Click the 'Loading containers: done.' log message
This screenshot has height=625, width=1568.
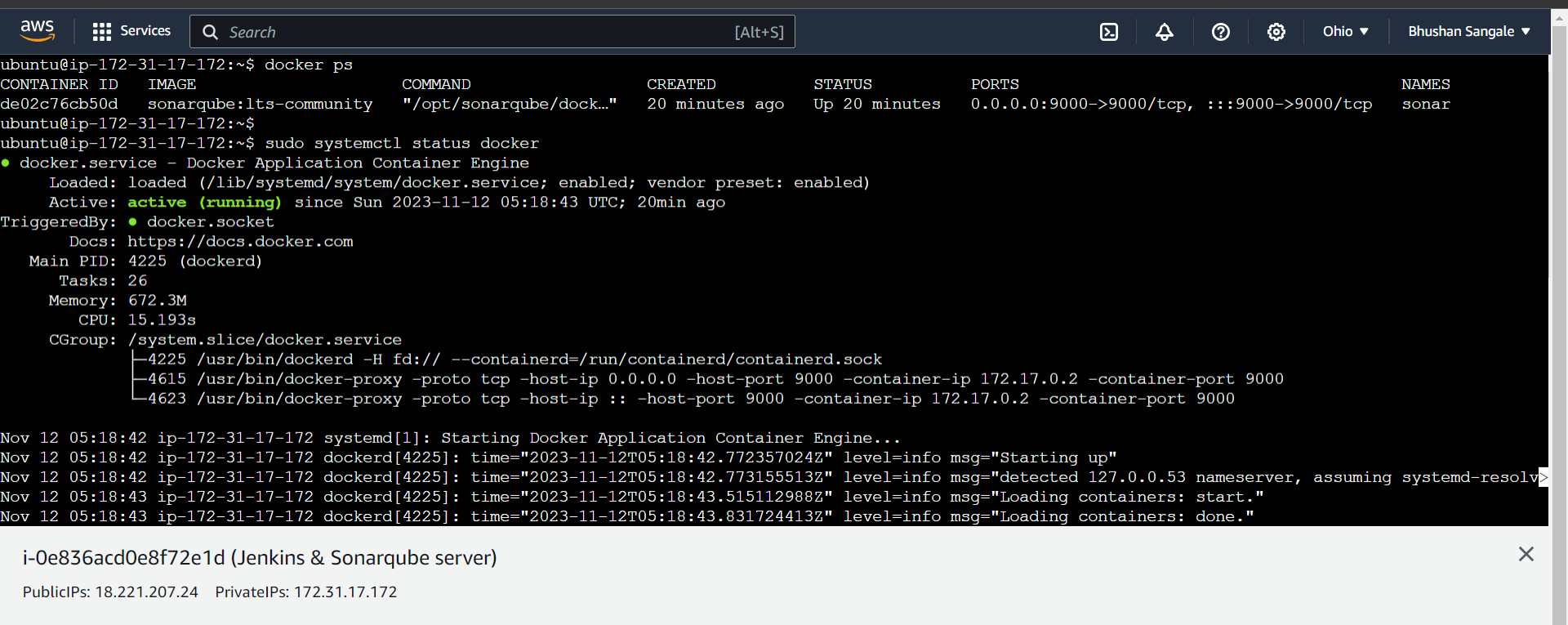tap(1122, 517)
